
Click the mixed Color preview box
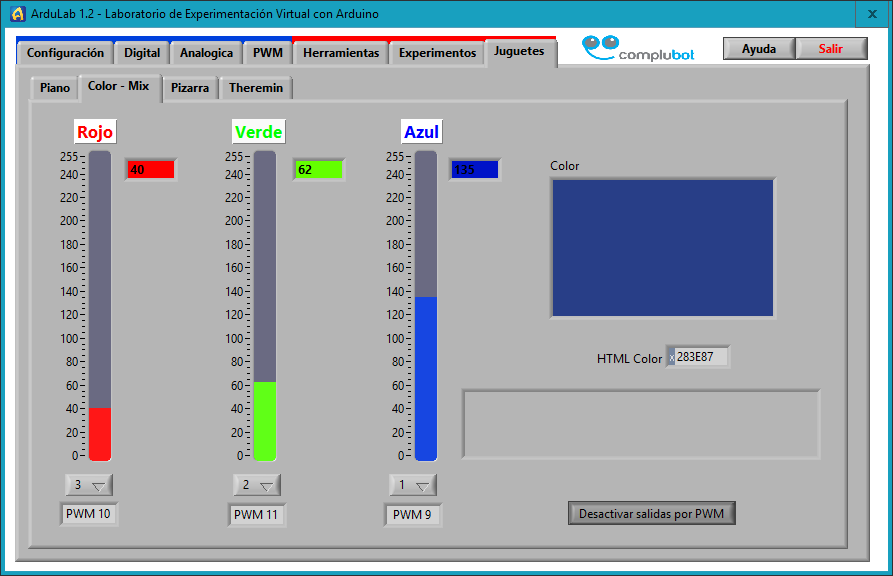(662, 248)
